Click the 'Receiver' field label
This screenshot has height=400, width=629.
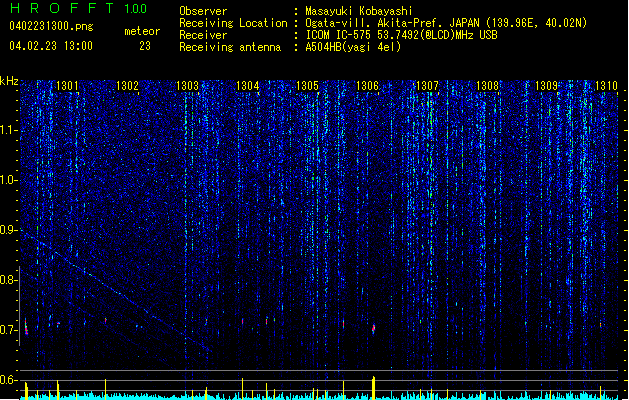203,35
